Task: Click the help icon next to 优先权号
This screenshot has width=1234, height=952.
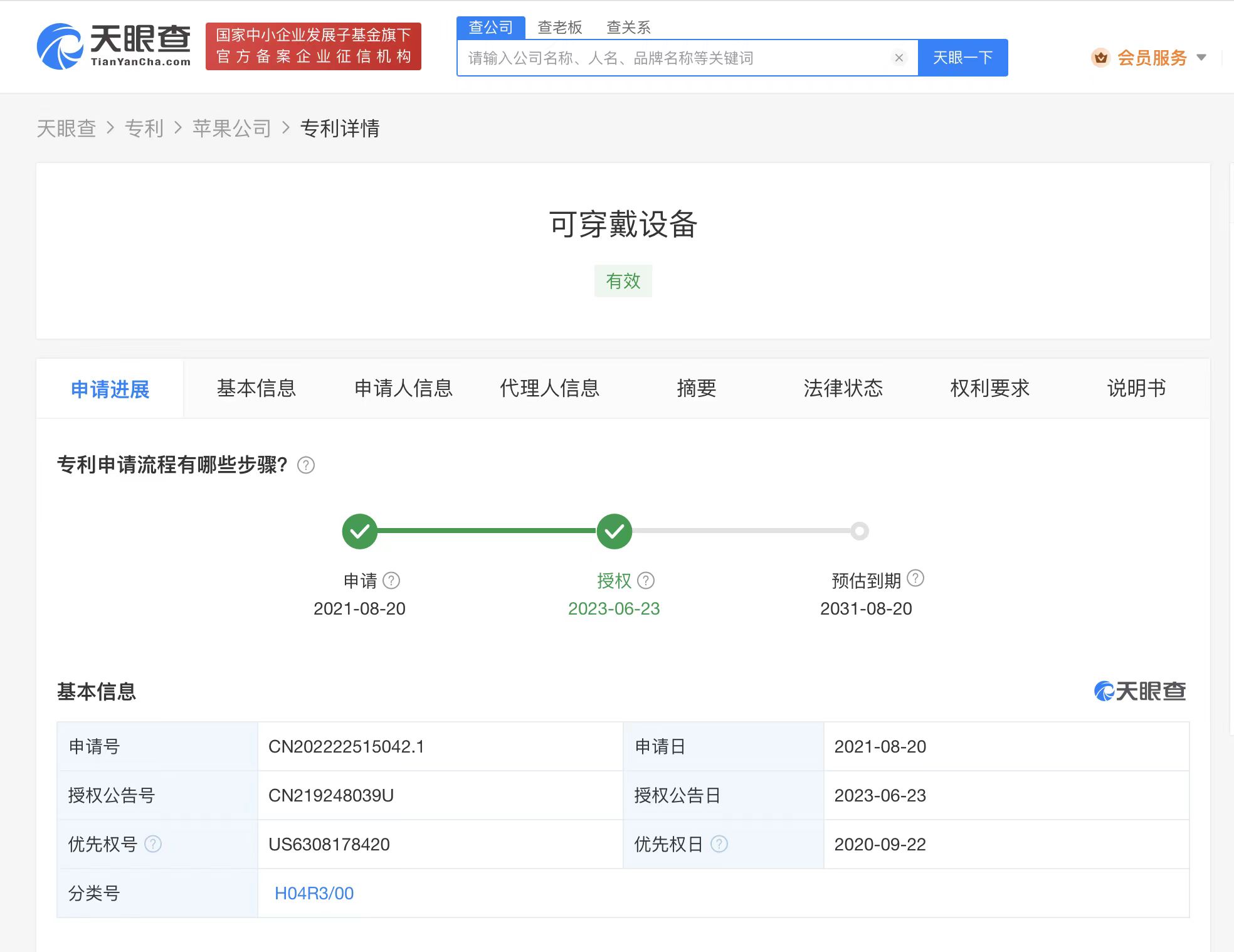Action: (x=153, y=844)
